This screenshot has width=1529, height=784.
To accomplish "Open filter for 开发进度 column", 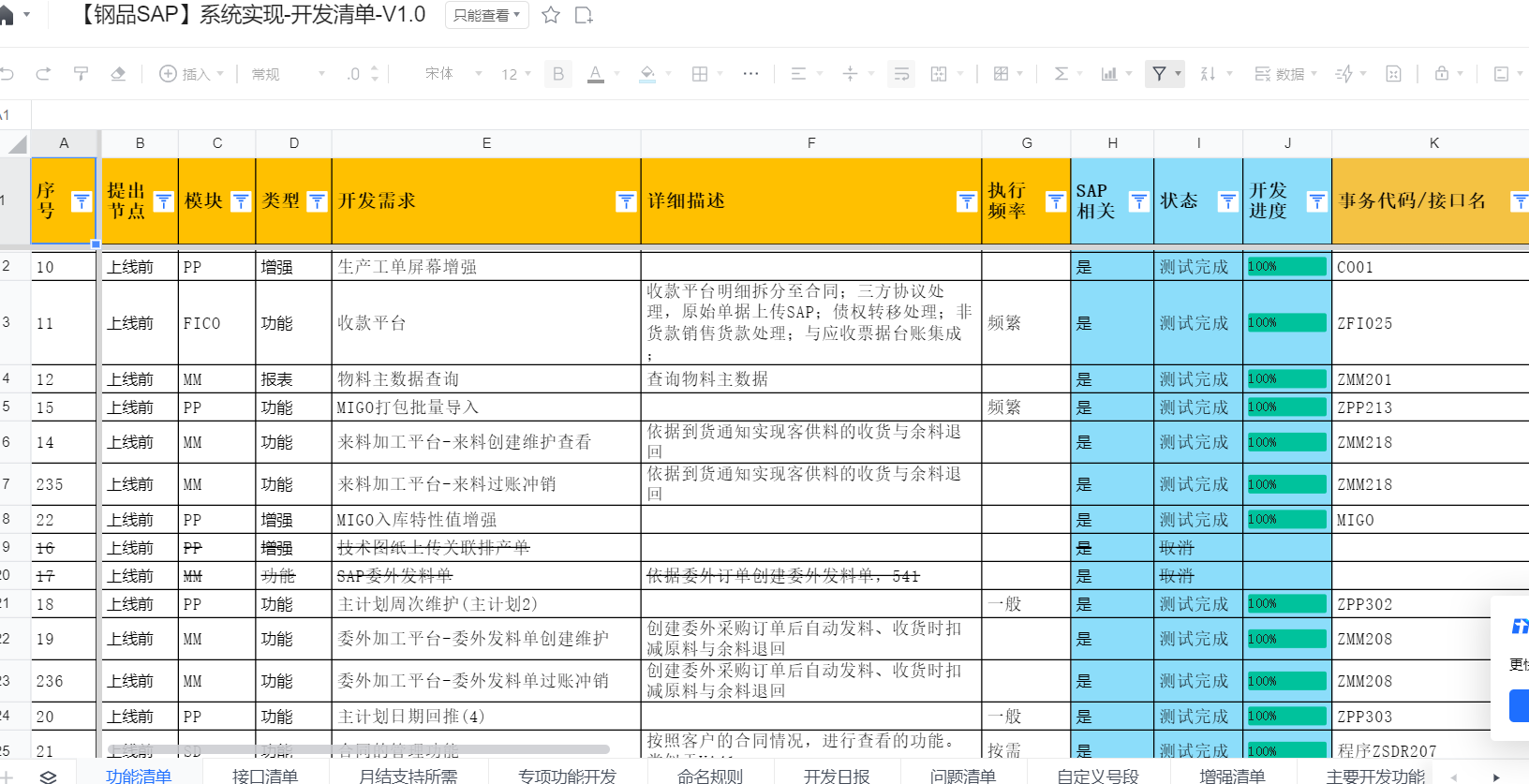I will click(1317, 201).
